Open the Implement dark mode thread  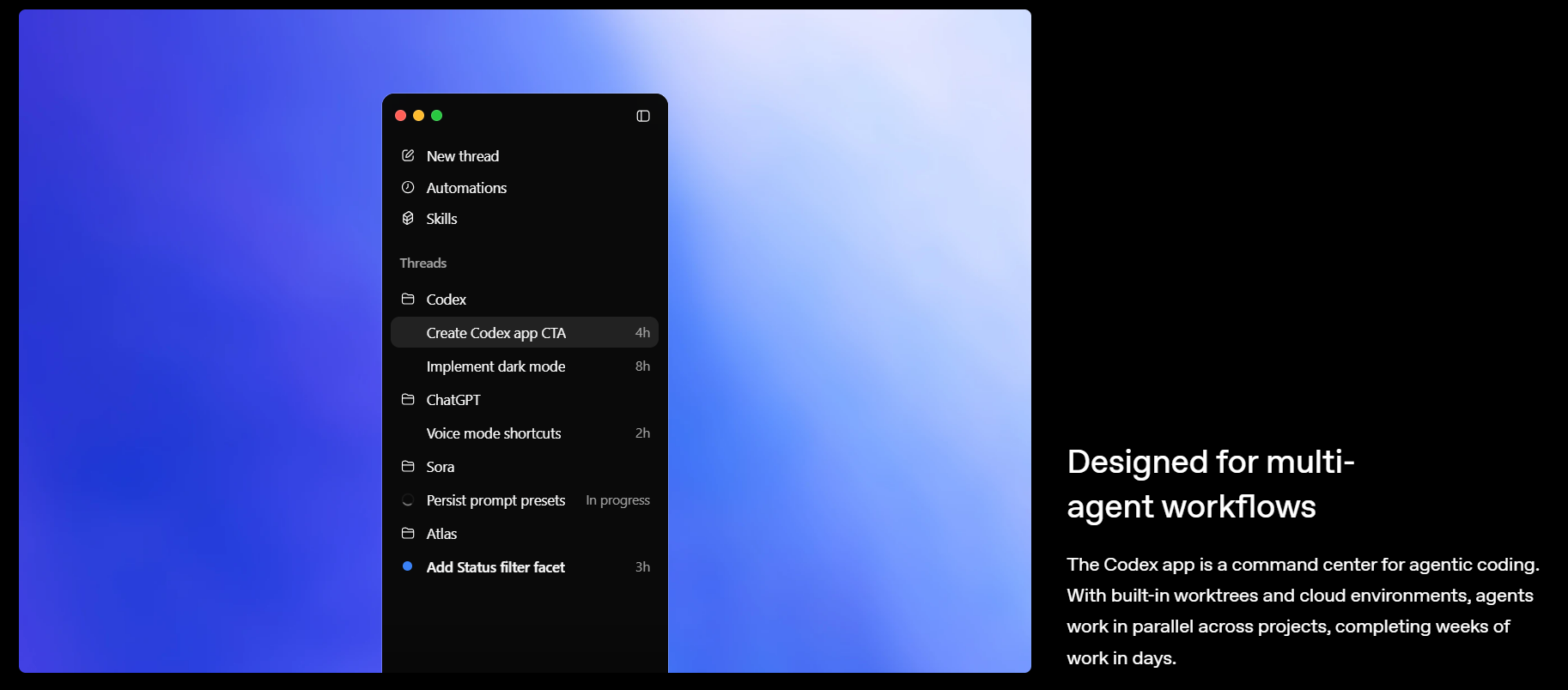click(495, 366)
